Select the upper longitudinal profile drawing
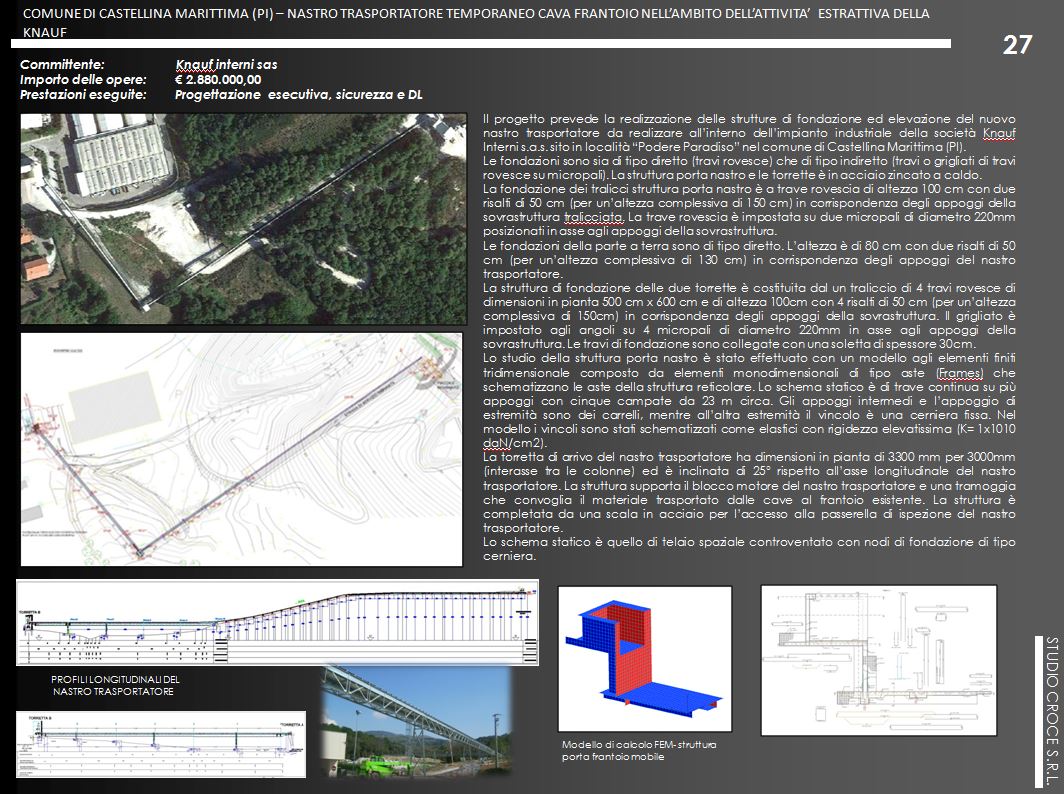Screen dimensions: 1064x794 pyautogui.click(x=278, y=622)
